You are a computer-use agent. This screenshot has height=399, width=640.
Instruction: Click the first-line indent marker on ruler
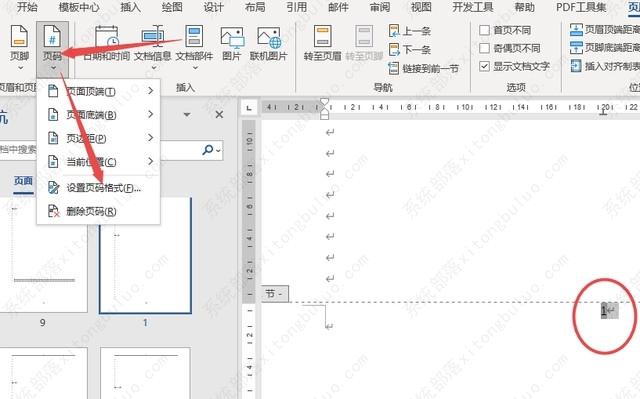pos(324,102)
